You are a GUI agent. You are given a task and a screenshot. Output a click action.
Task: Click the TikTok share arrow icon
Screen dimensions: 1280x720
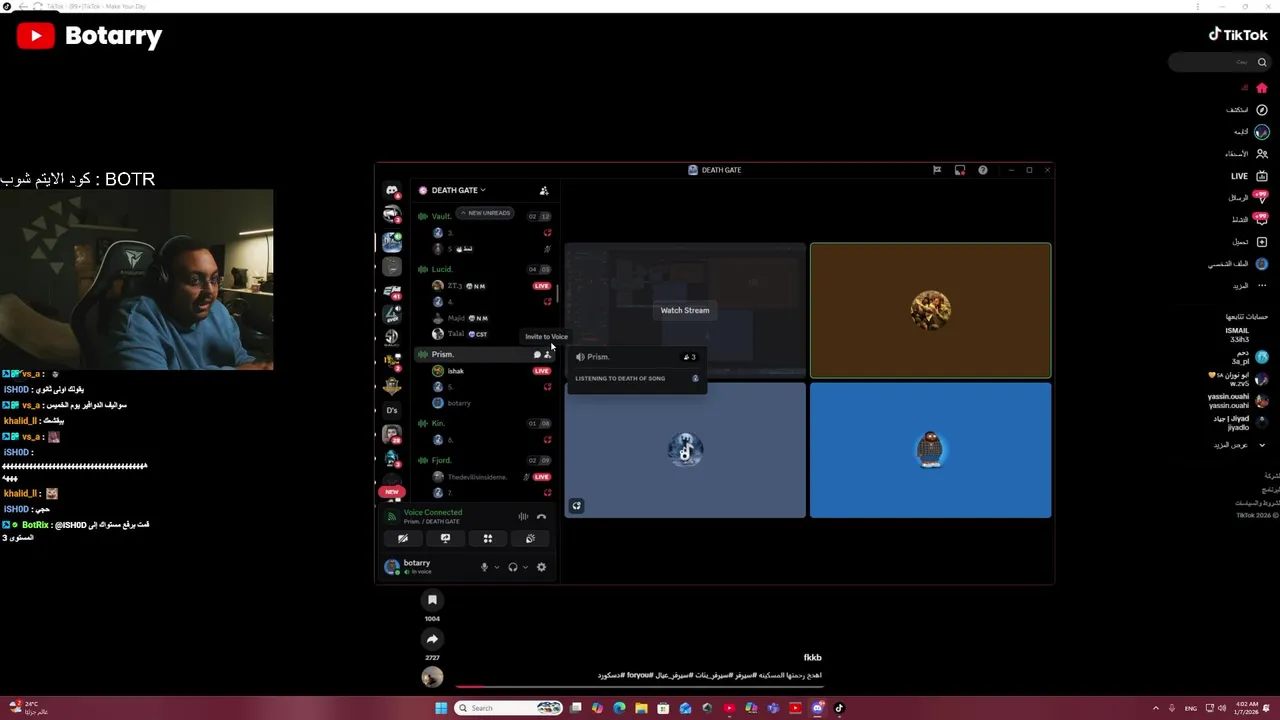click(x=432, y=639)
